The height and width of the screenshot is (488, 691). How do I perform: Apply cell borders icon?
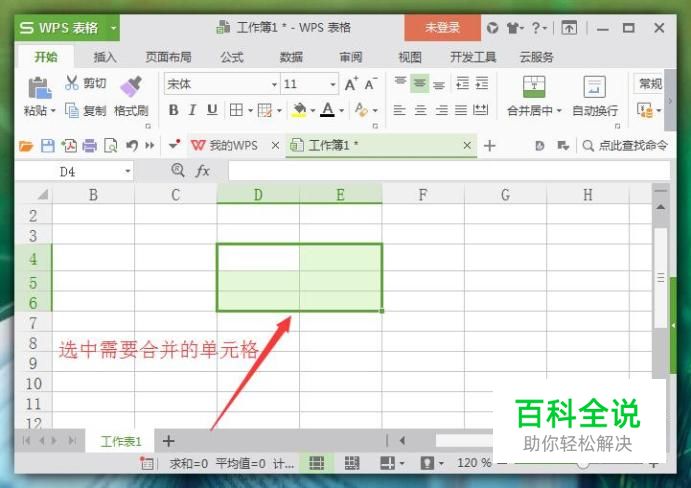pos(236,110)
